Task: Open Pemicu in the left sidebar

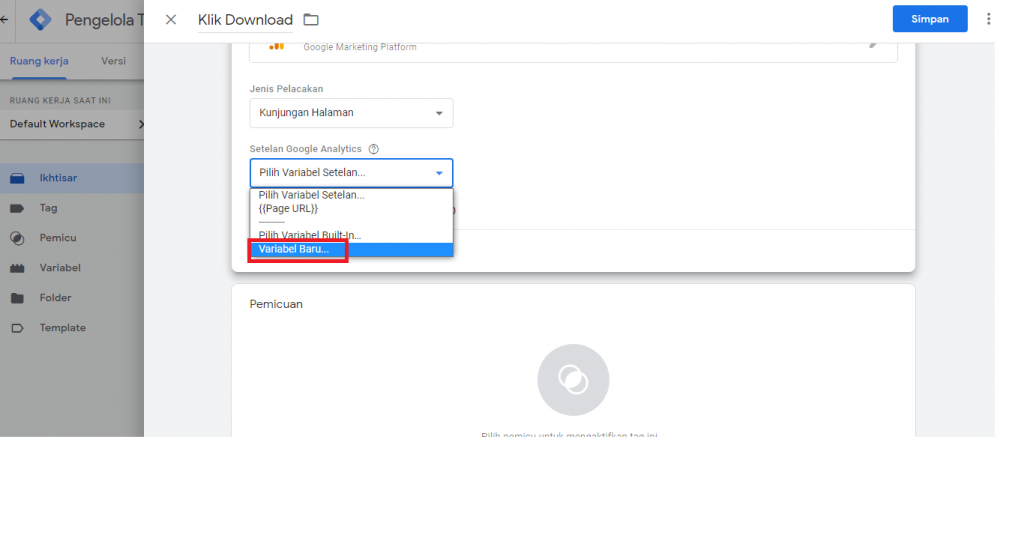Action: (x=58, y=238)
